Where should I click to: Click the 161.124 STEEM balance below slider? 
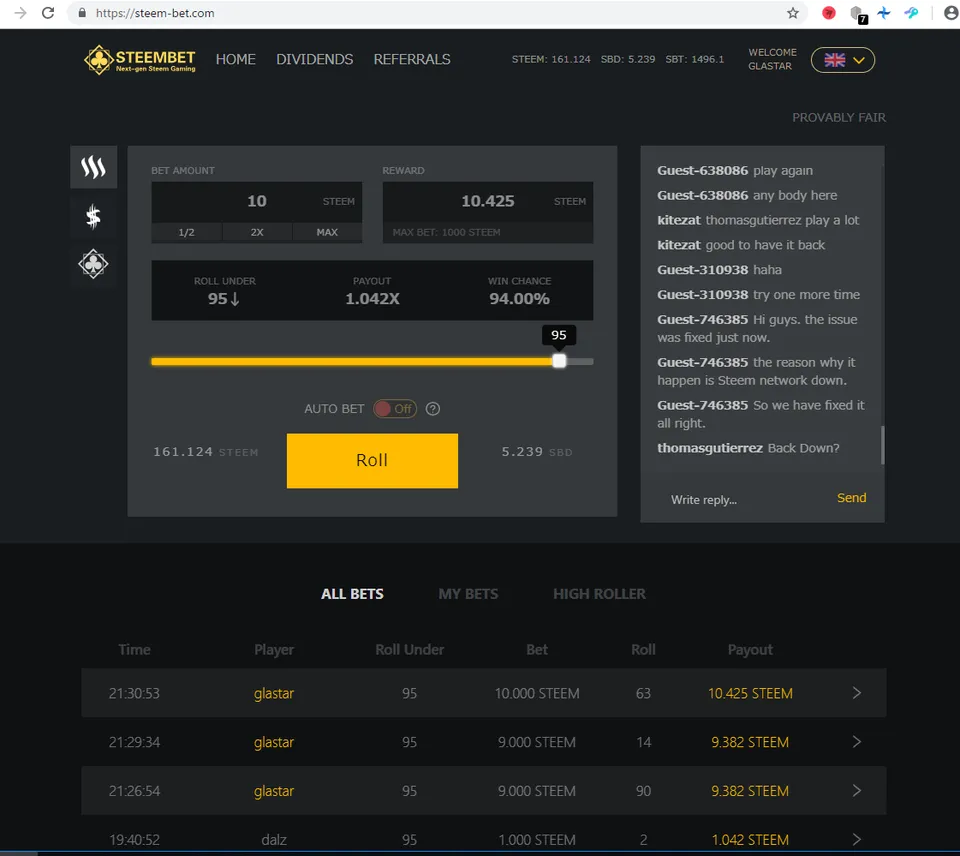click(206, 452)
